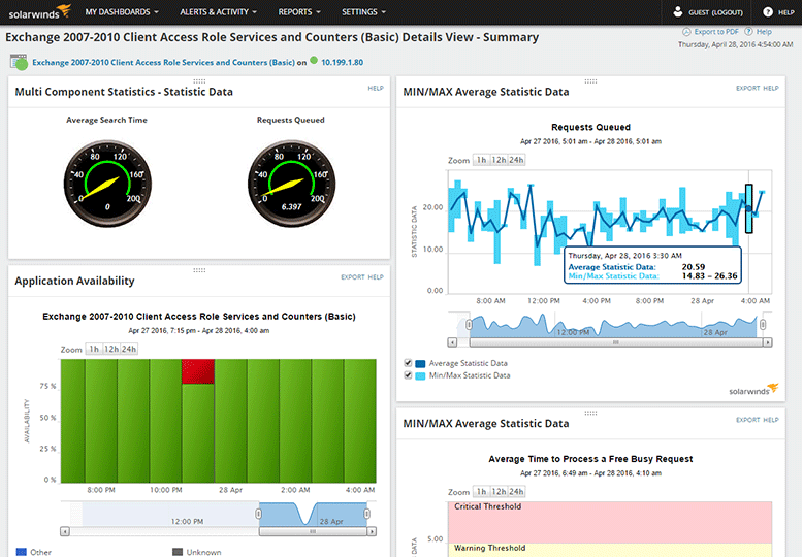Image resolution: width=802 pixels, height=557 pixels.
Task: Uncheck Min/Max Statistic Data checkbox
Action: coord(408,375)
